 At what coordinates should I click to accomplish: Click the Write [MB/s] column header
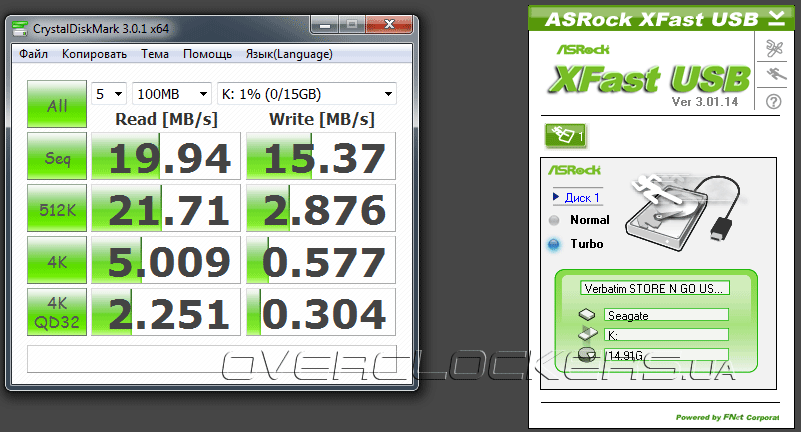coord(322,119)
